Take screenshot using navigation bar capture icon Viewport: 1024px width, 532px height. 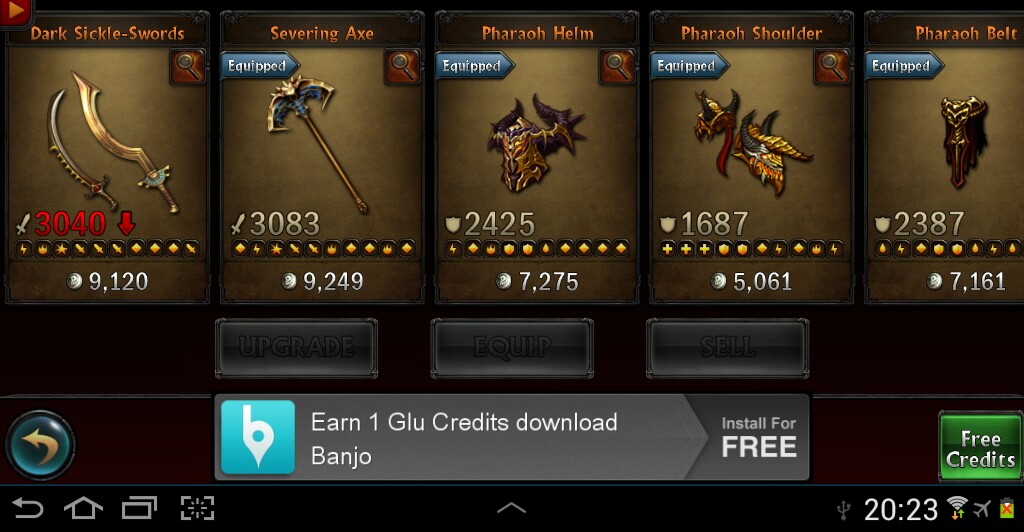pos(197,508)
